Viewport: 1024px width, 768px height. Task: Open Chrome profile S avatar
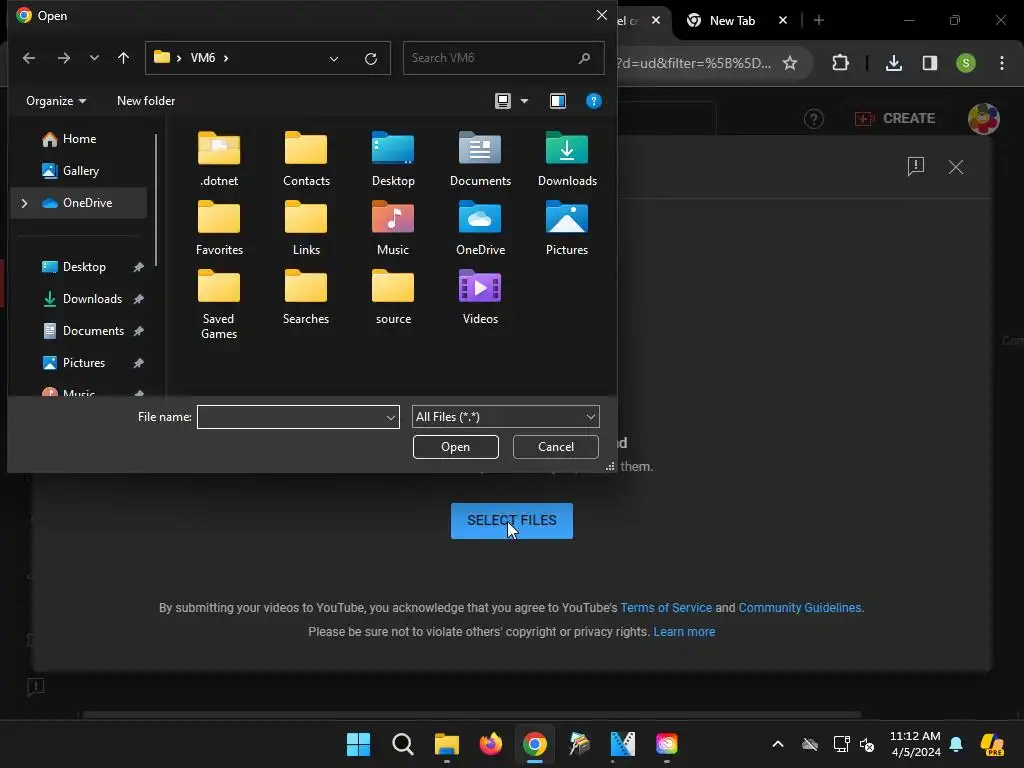pos(966,63)
